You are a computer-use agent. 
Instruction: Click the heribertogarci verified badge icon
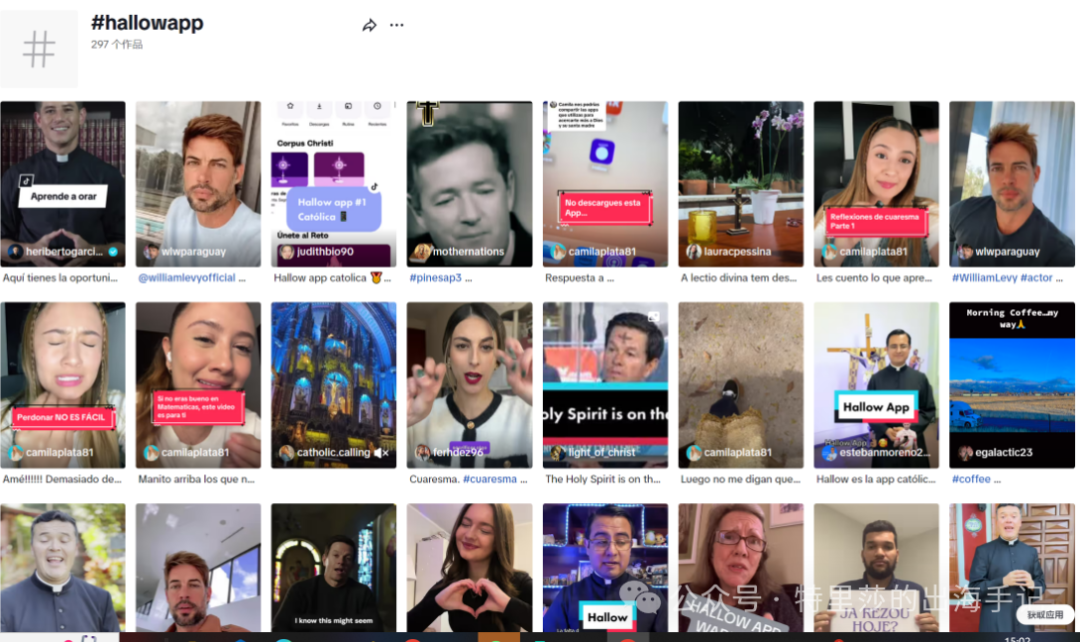(113, 252)
